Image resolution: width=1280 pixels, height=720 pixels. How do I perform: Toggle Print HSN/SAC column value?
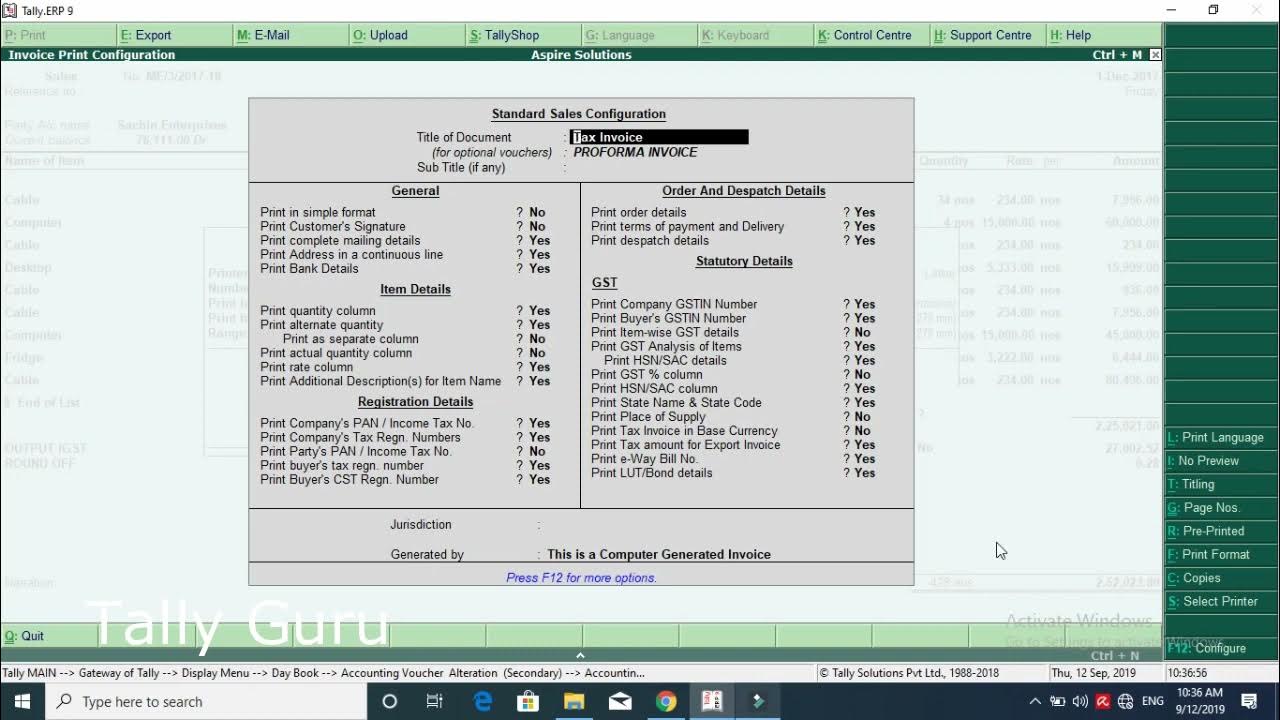[865, 388]
